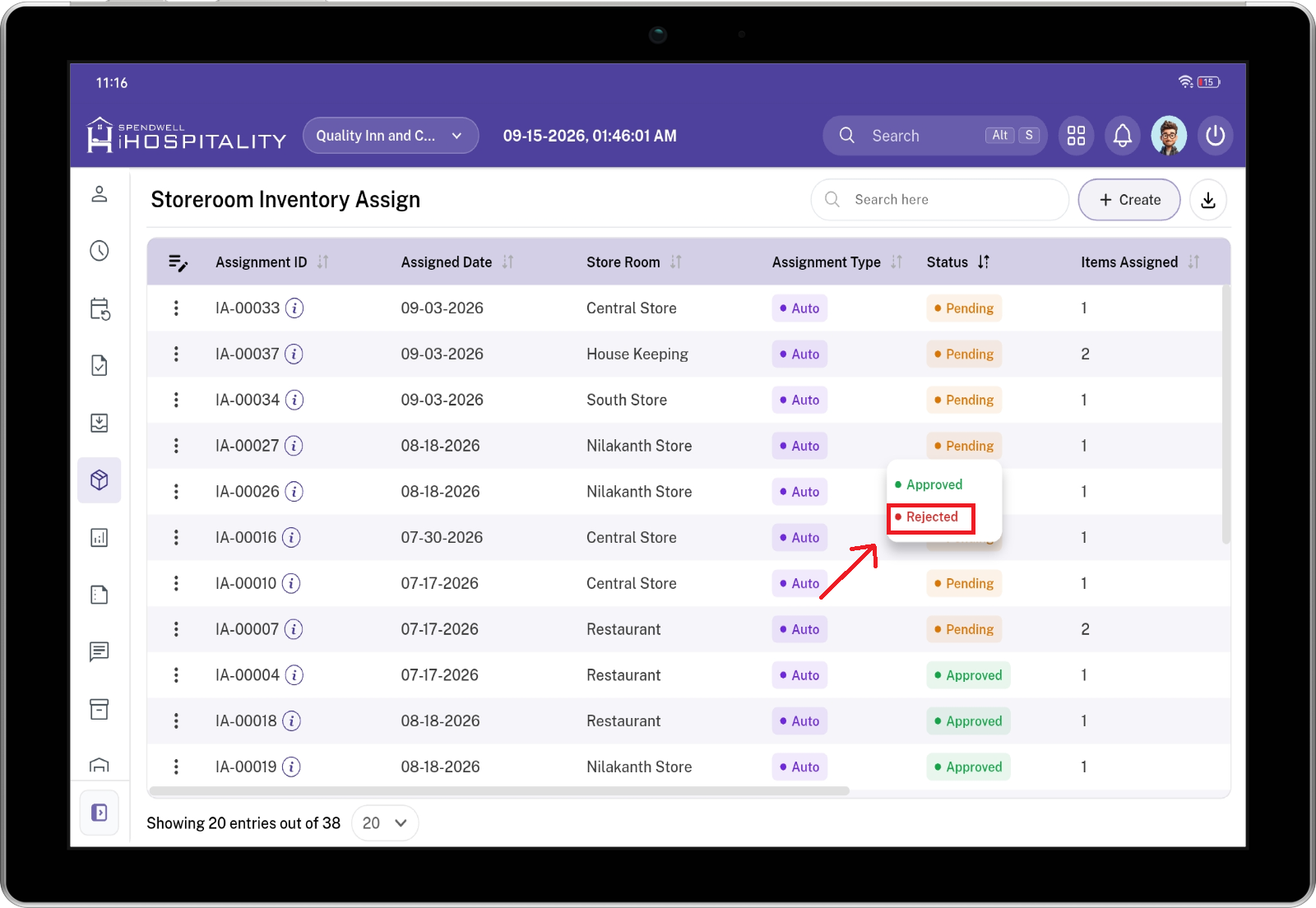Open the sidebar chat message icon
Viewport: 1316px width, 908px height.
(100, 652)
